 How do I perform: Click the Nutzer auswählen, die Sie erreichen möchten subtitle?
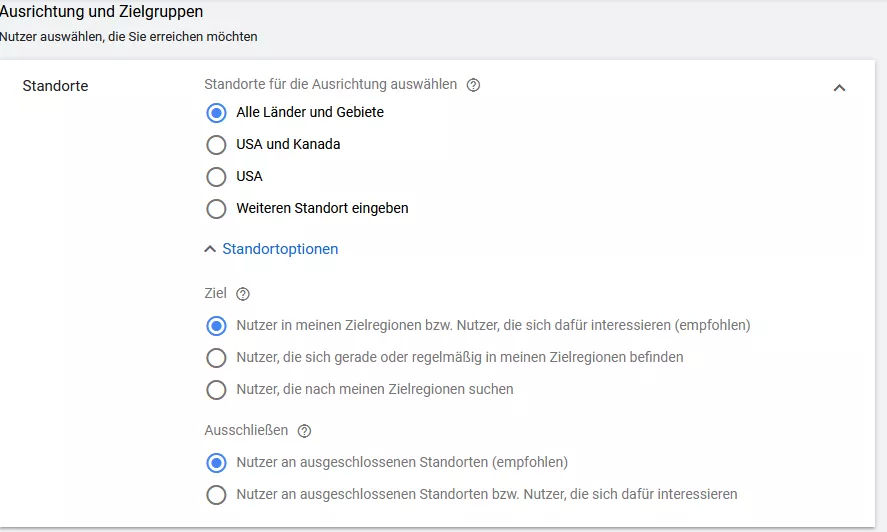point(128,37)
